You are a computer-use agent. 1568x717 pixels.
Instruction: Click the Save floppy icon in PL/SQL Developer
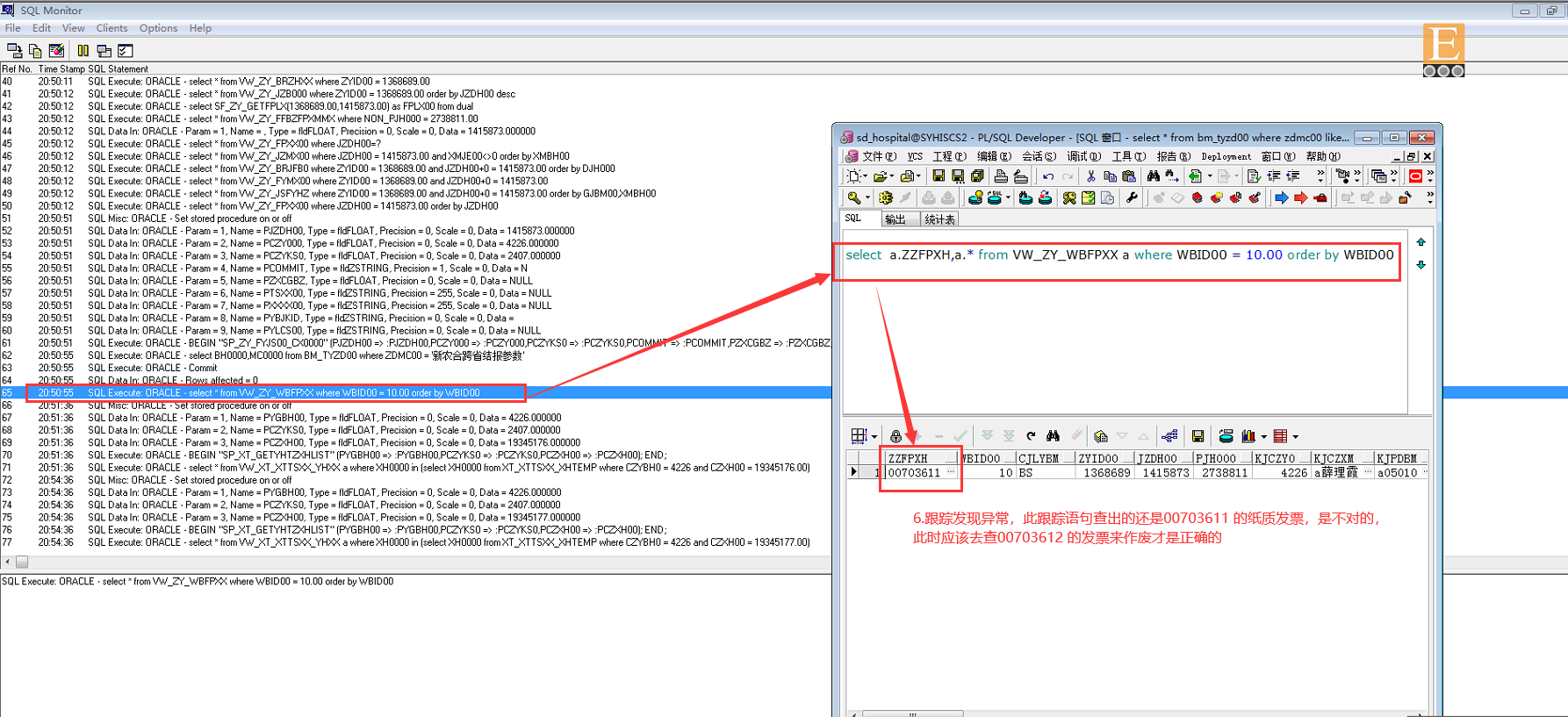click(x=939, y=176)
